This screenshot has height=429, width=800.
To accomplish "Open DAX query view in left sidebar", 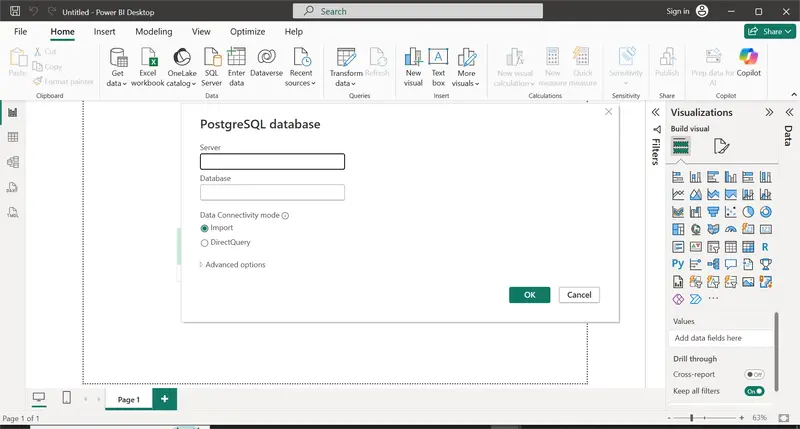I will point(13,187).
